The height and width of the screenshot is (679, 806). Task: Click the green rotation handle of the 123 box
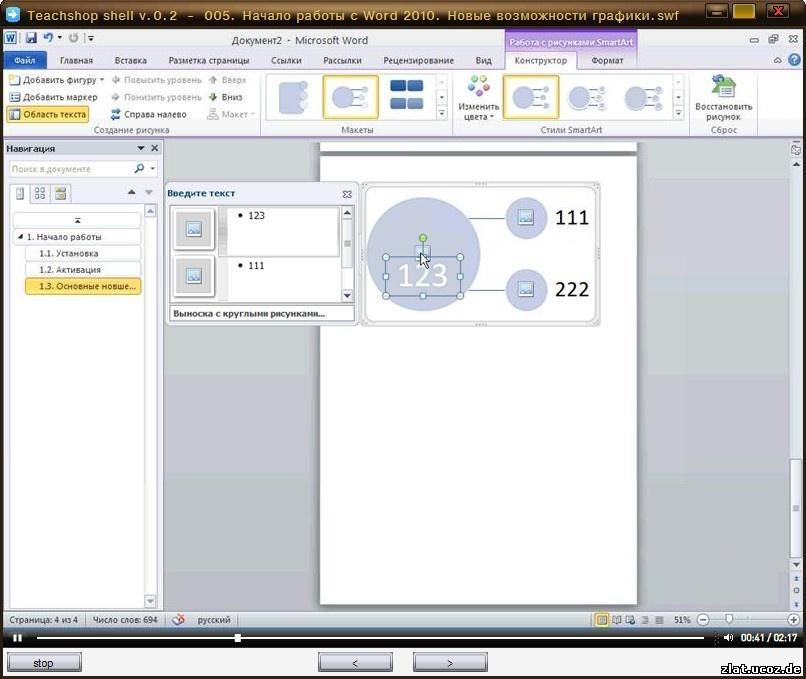coord(423,238)
